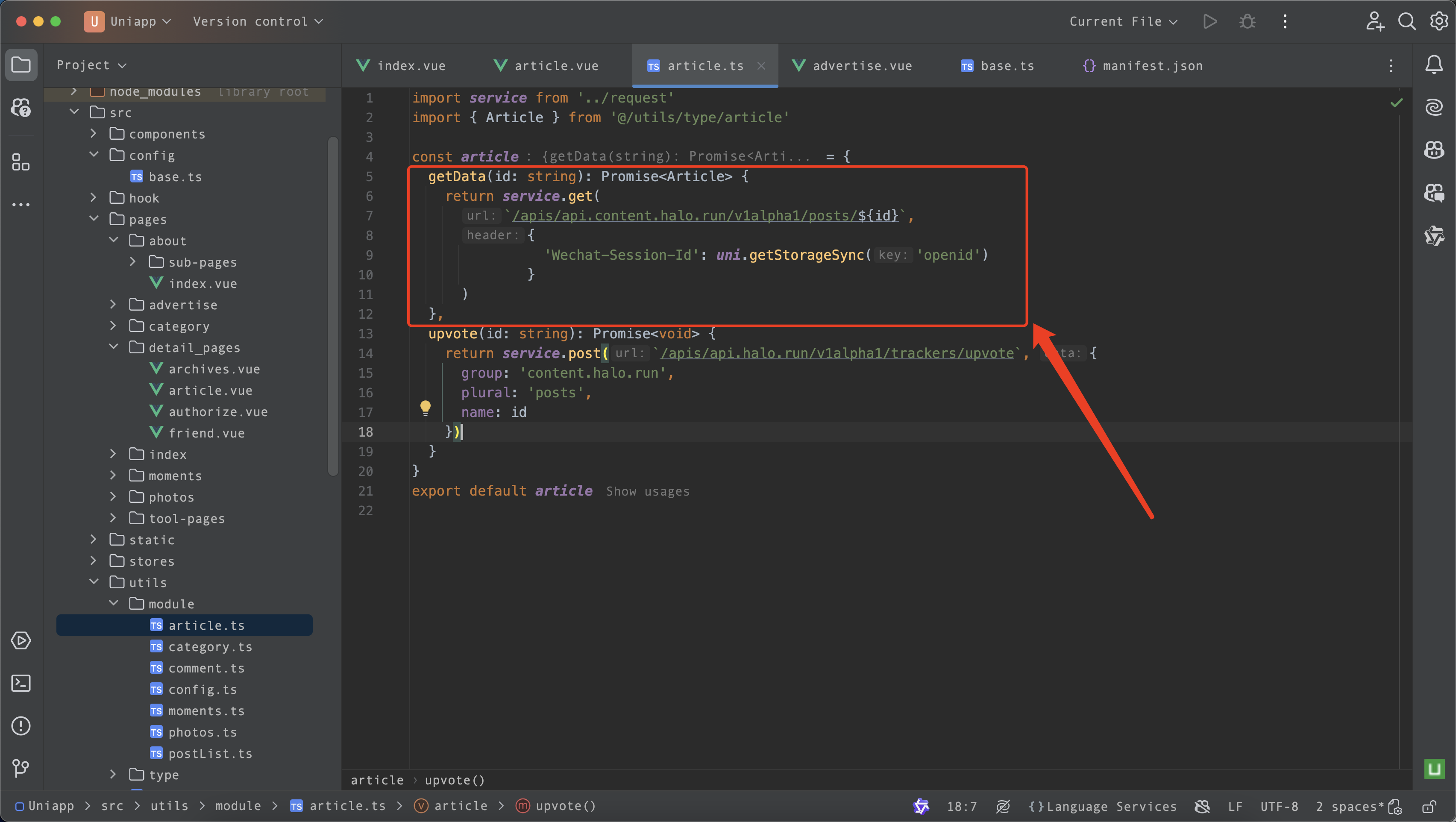Open the Version control dropdown
The image size is (1456, 822).
pos(258,21)
